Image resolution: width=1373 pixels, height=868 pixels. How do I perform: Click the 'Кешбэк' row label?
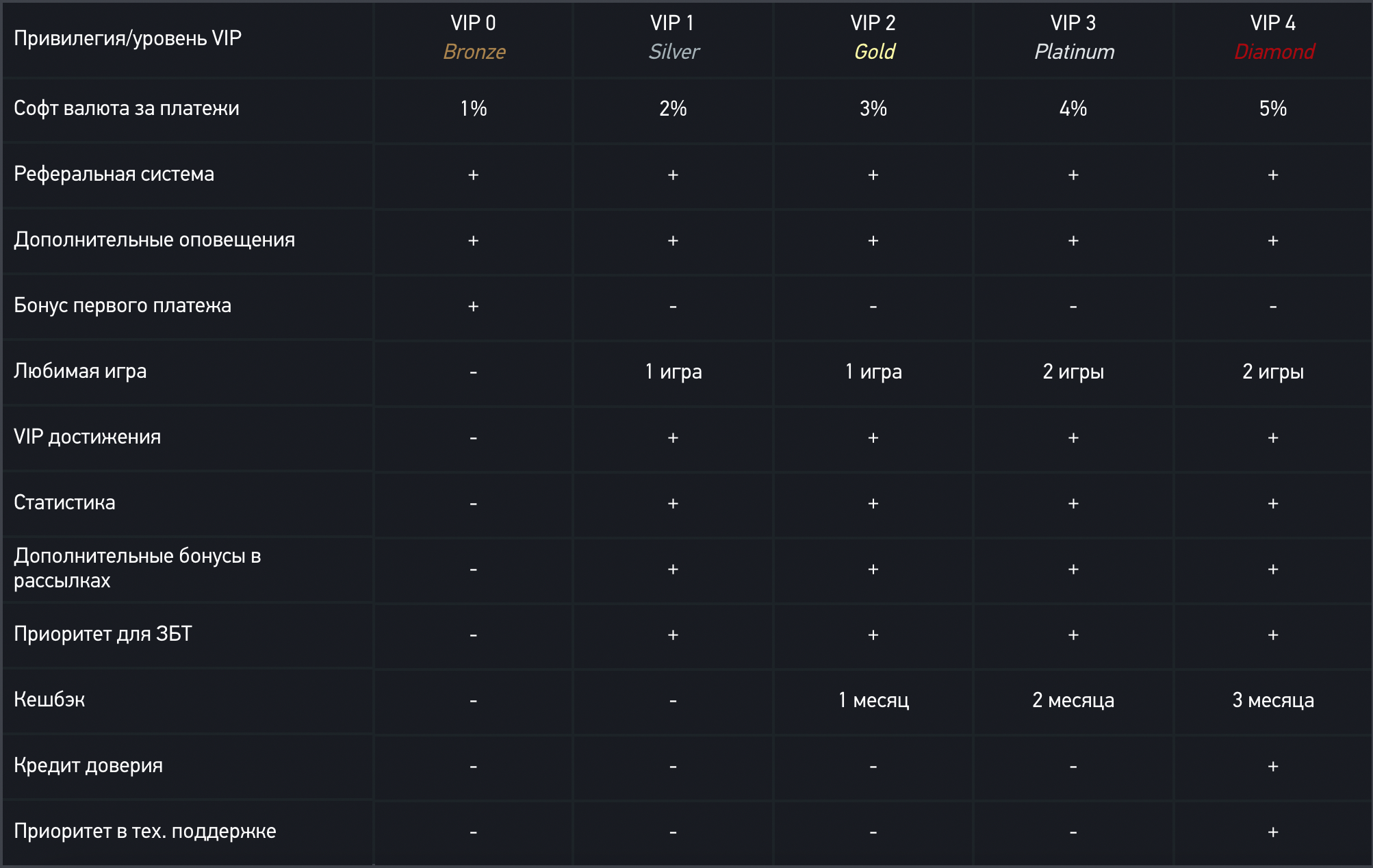pos(49,700)
